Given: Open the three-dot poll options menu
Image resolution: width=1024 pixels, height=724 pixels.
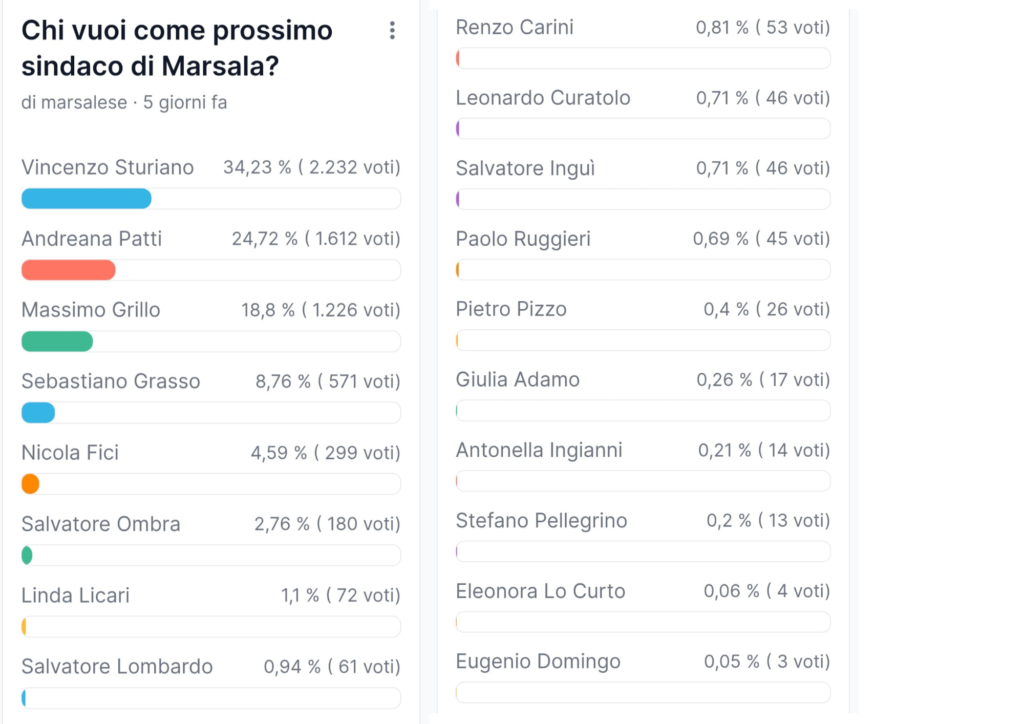Looking at the screenshot, I should coord(392,31).
